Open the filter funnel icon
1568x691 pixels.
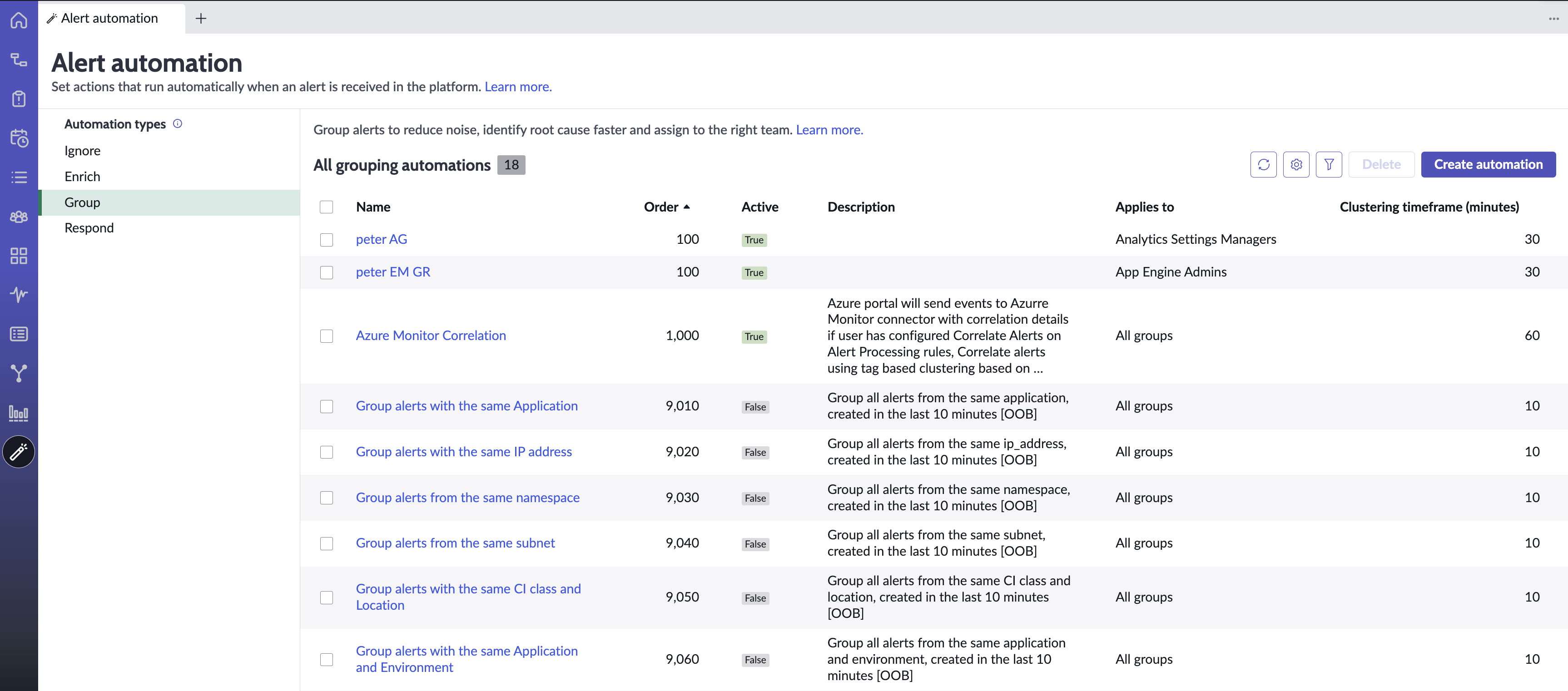1329,165
